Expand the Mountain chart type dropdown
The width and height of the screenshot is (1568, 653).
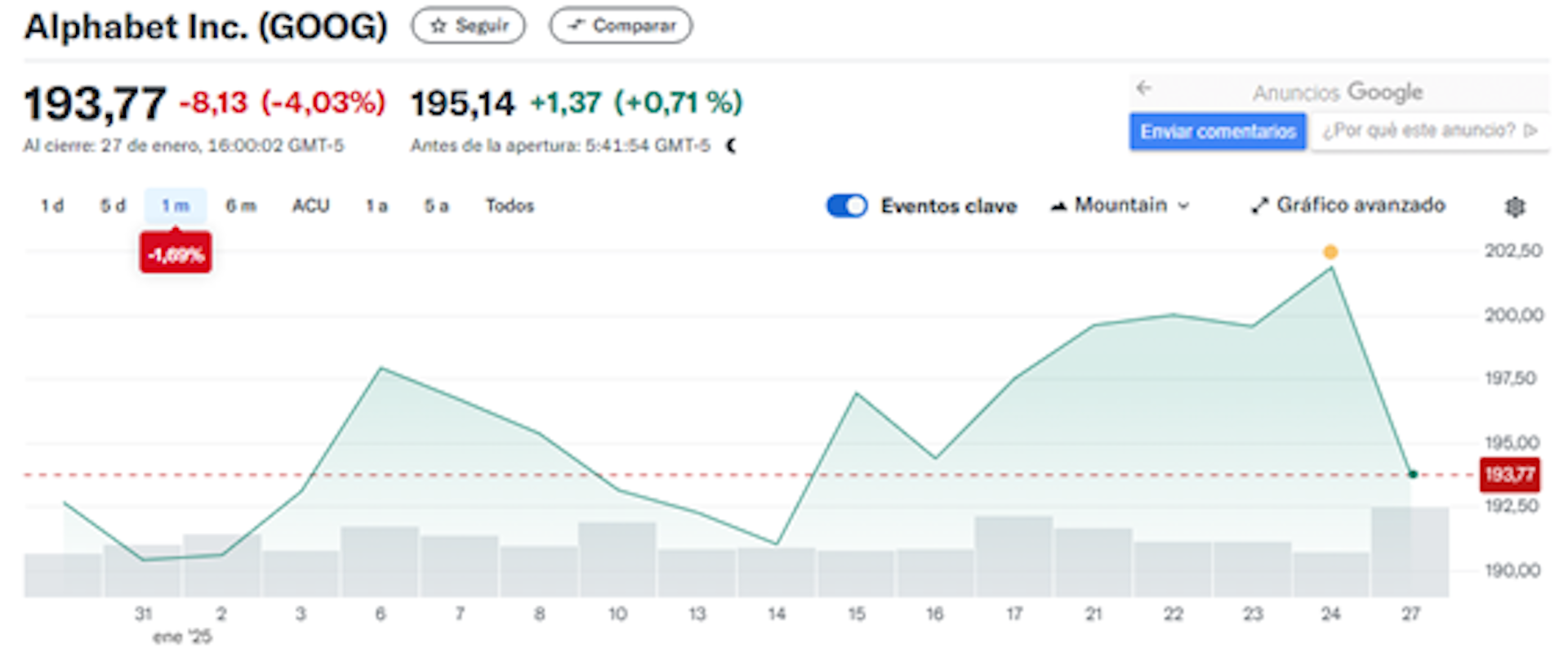1120,205
